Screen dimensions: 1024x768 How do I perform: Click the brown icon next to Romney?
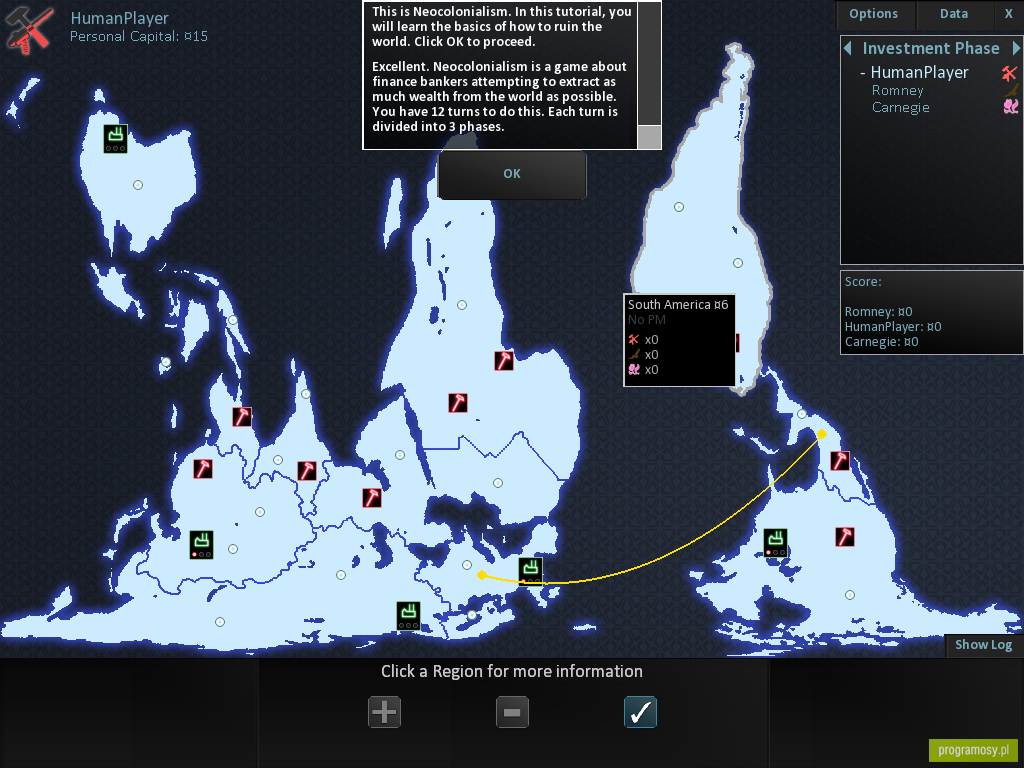(x=1011, y=90)
